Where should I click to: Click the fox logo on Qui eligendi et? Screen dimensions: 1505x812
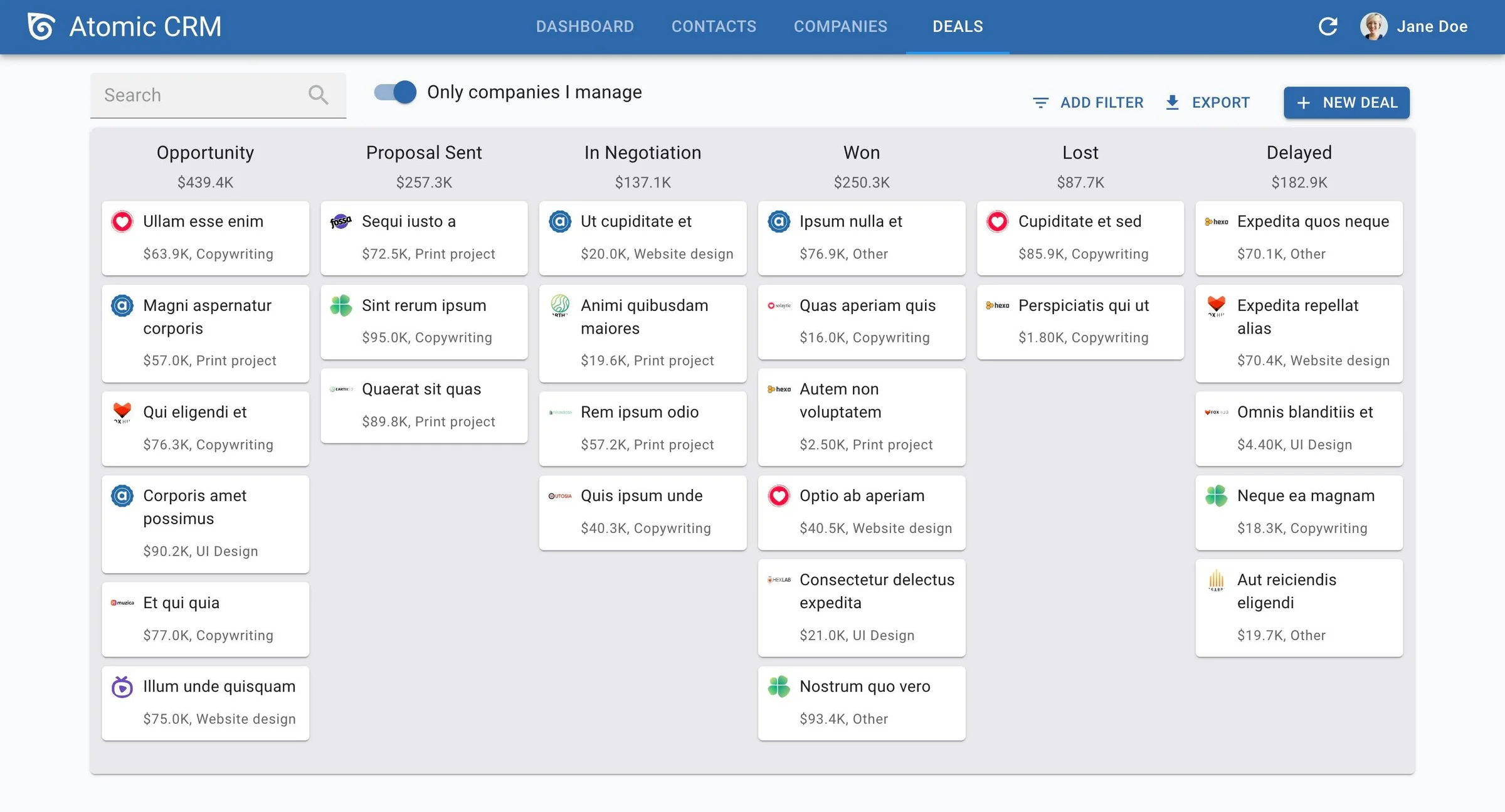point(122,412)
